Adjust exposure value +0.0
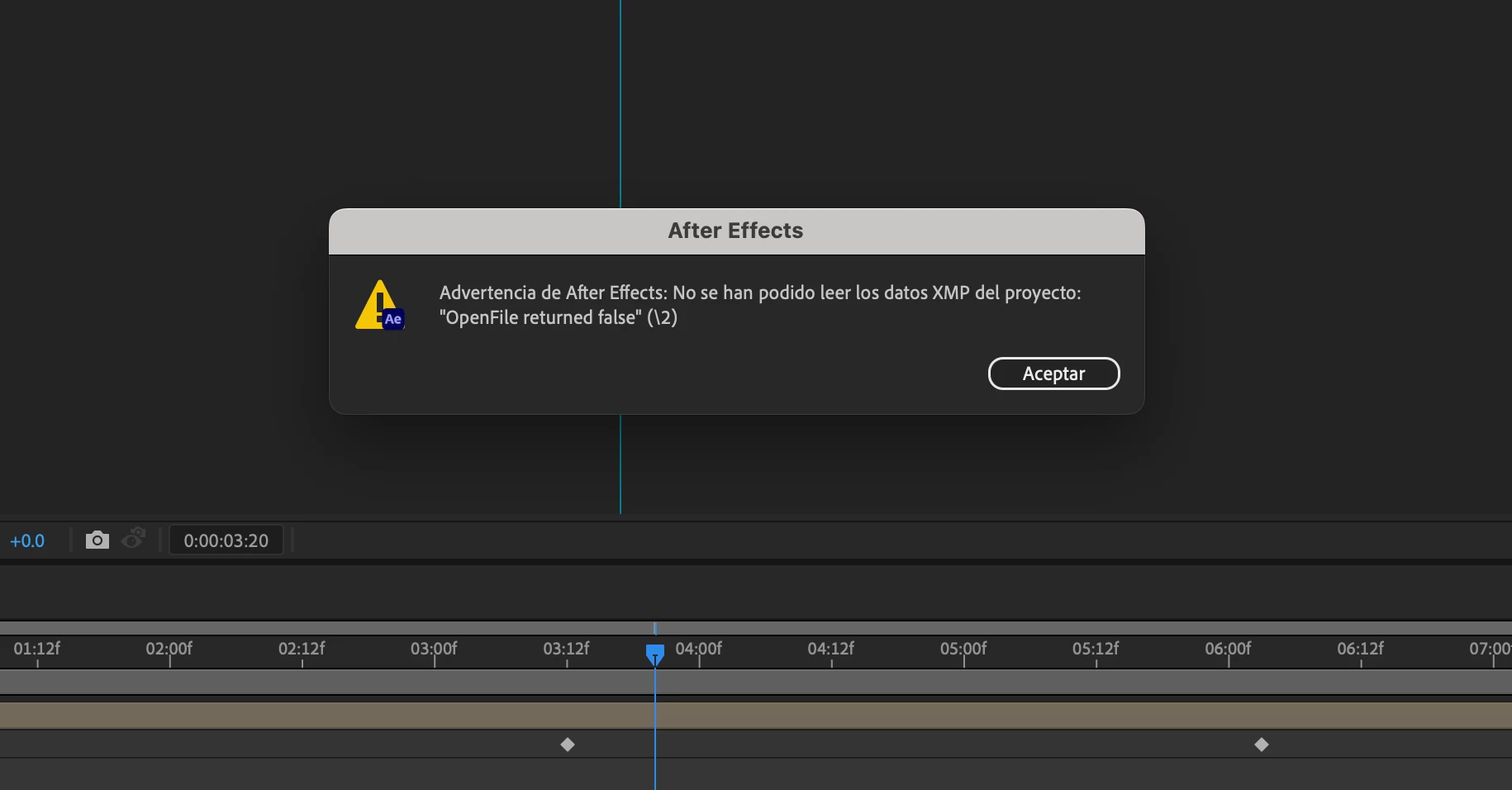The height and width of the screenshot is (790, 1512). 27,541
